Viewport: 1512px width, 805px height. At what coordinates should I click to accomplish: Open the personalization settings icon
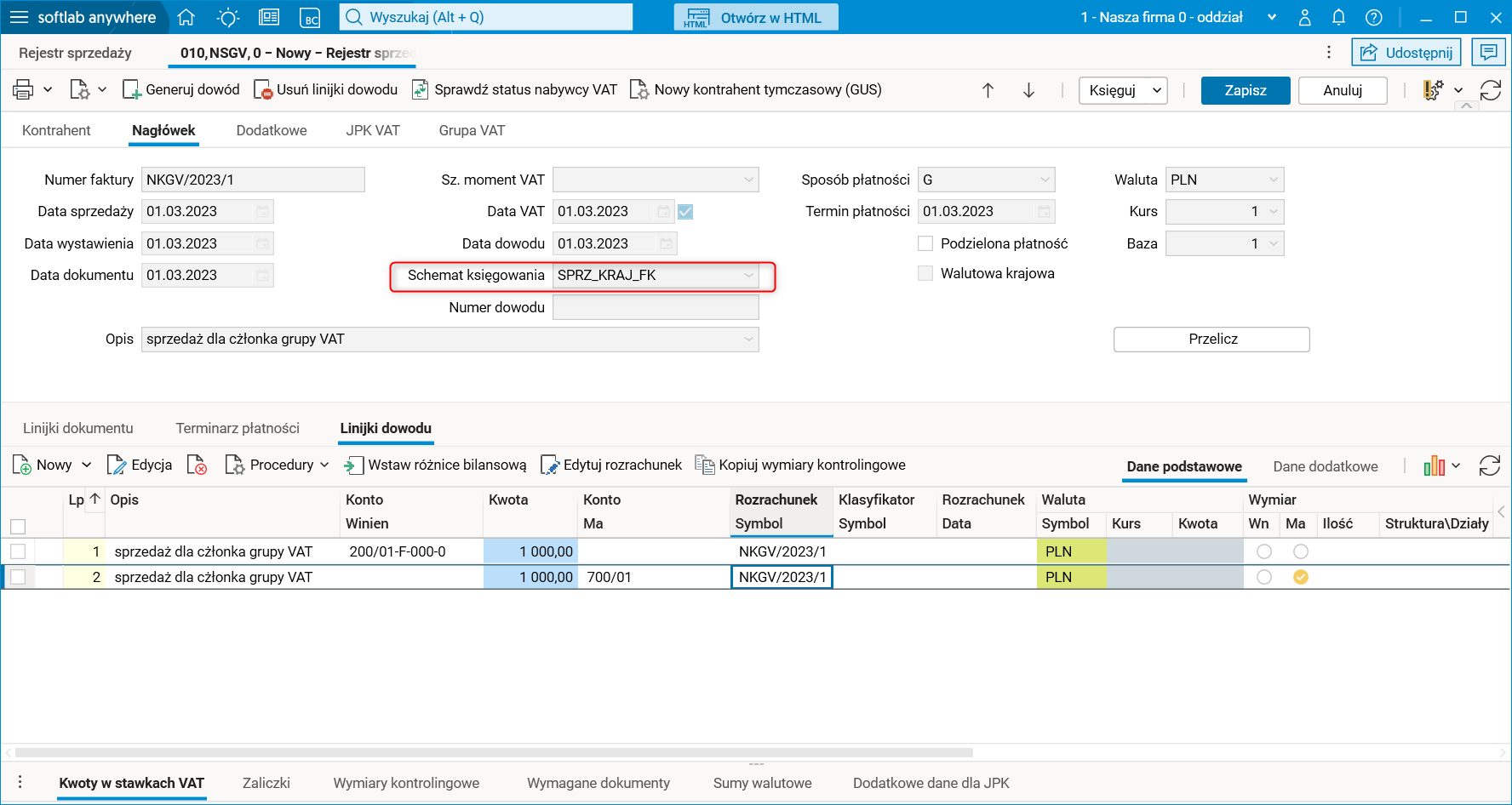[1434, 90]
